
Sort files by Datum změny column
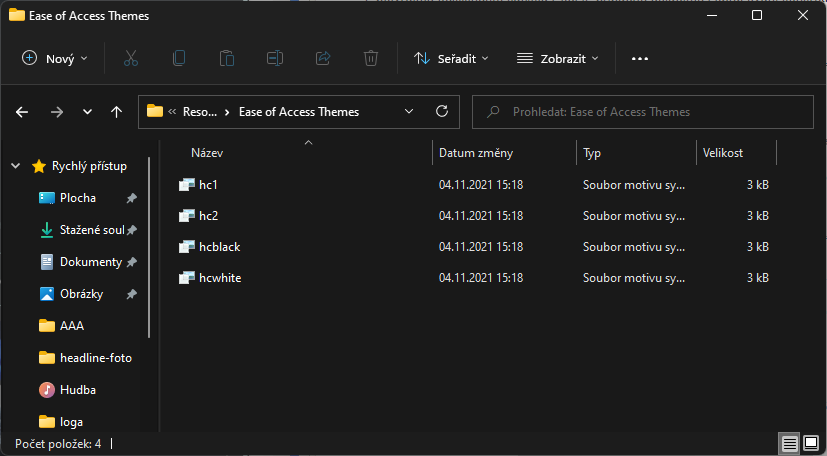click(476, 153)
